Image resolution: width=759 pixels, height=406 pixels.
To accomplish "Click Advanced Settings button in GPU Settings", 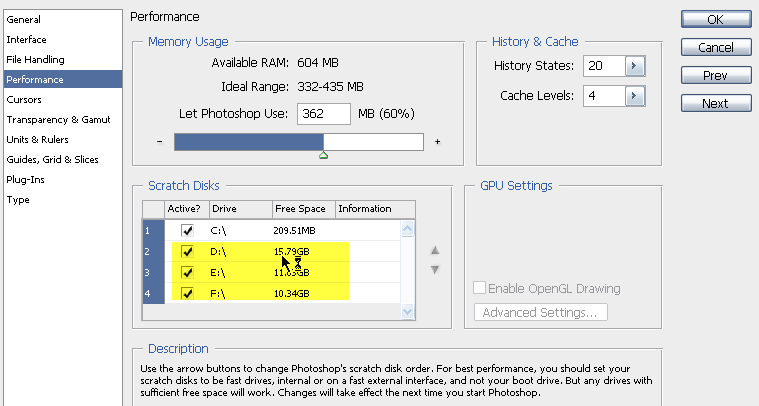I will pyautogui.click(x=541, y=313).
